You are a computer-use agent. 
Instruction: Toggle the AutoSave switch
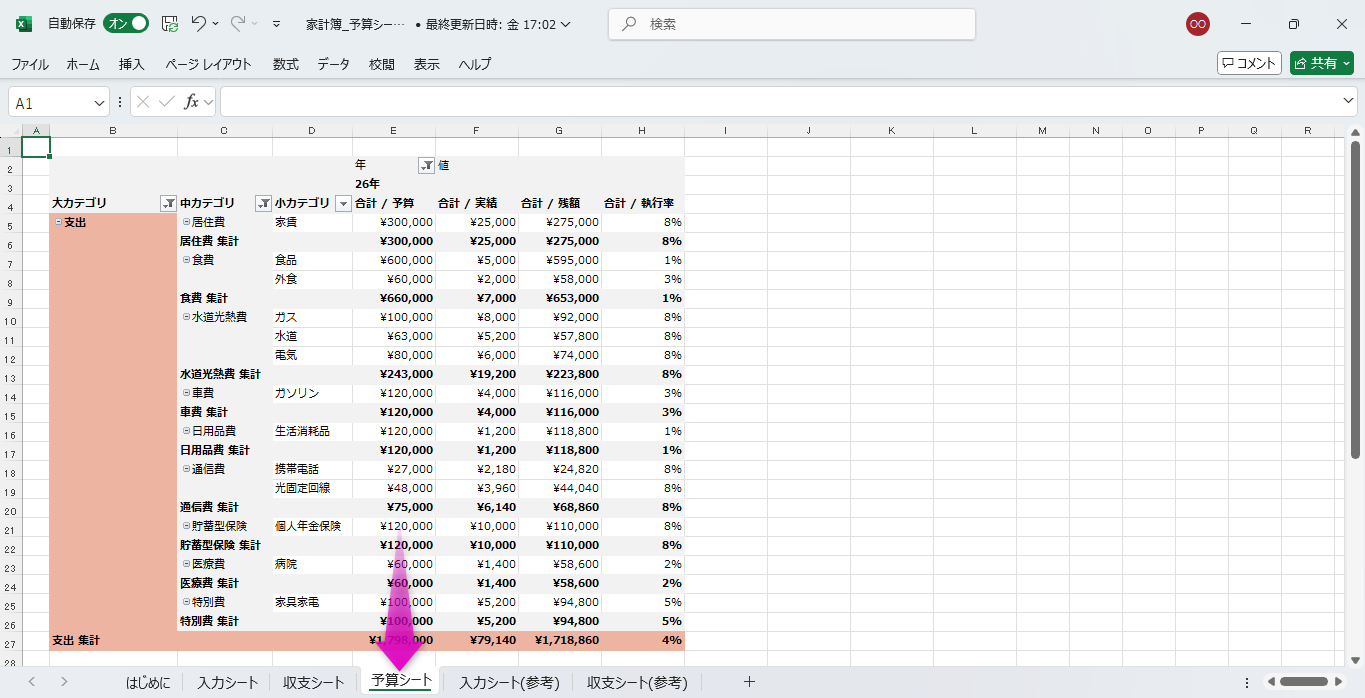[x=126, y=23]
